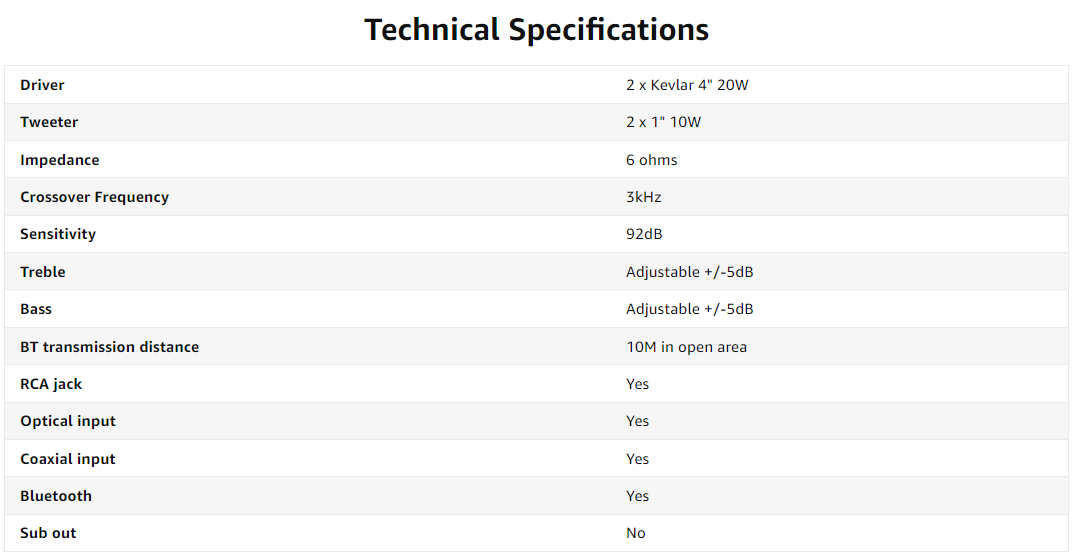Click the Driver row label
Screen dimensions: 1076x558
(x=42, y=85)
